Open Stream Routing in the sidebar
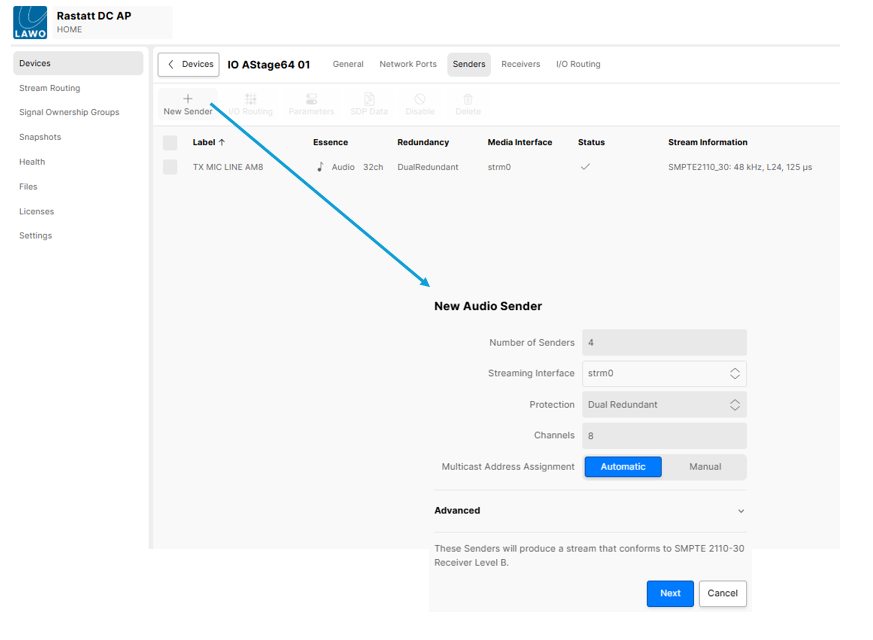This screenshot has width=873, height=640. (x=50, y=88)
